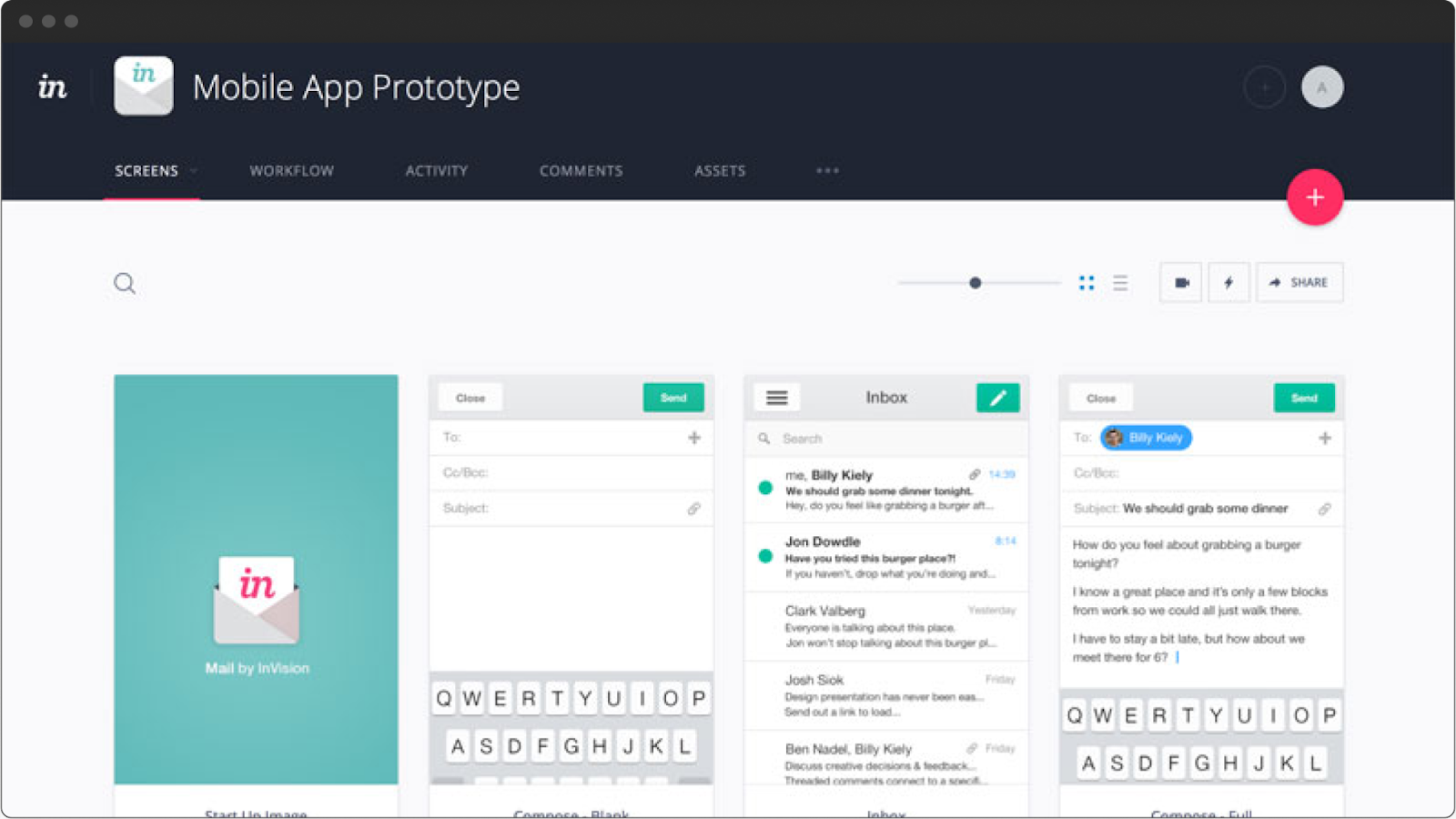Screen dimensions: 1456x819
Task: Switch to the ASSETS tab
Action: click(720, 171)
